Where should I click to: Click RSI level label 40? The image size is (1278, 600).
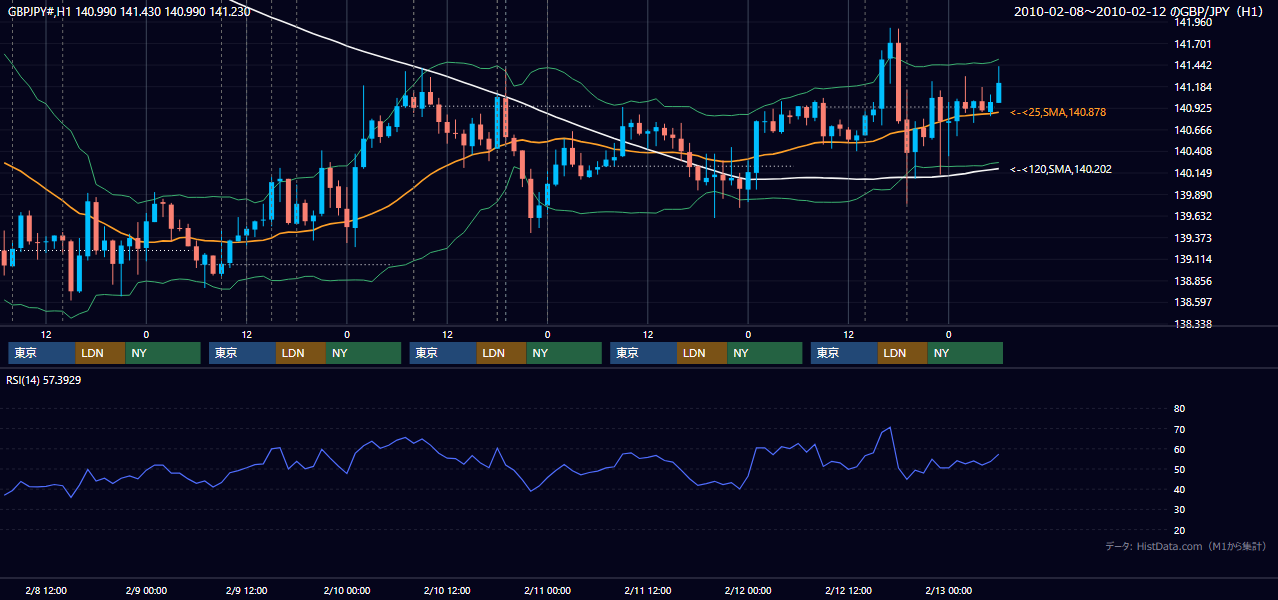pyautogui.click(x=1179, y=490)
